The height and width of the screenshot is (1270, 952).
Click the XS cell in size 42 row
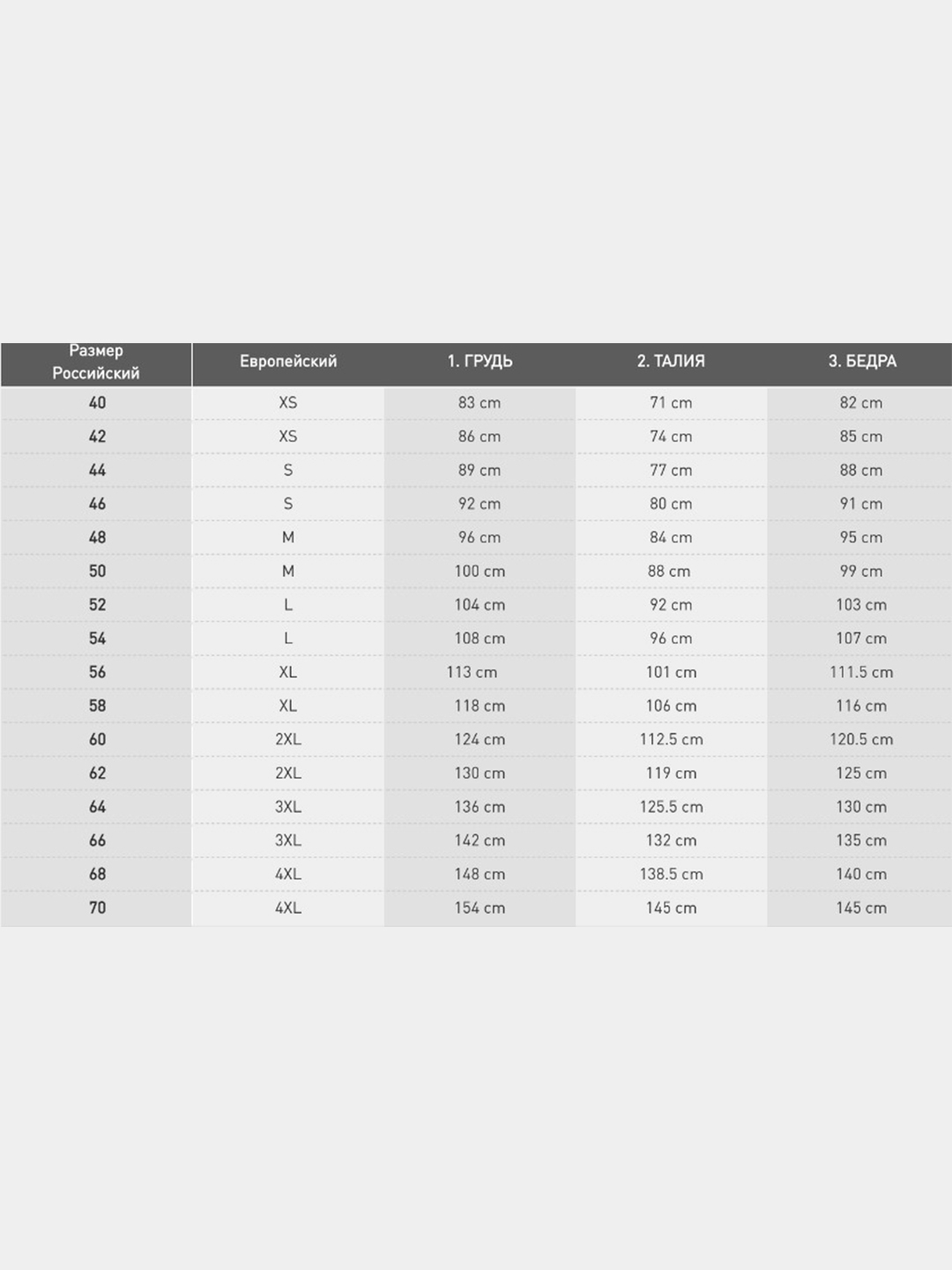click(288, 437)
